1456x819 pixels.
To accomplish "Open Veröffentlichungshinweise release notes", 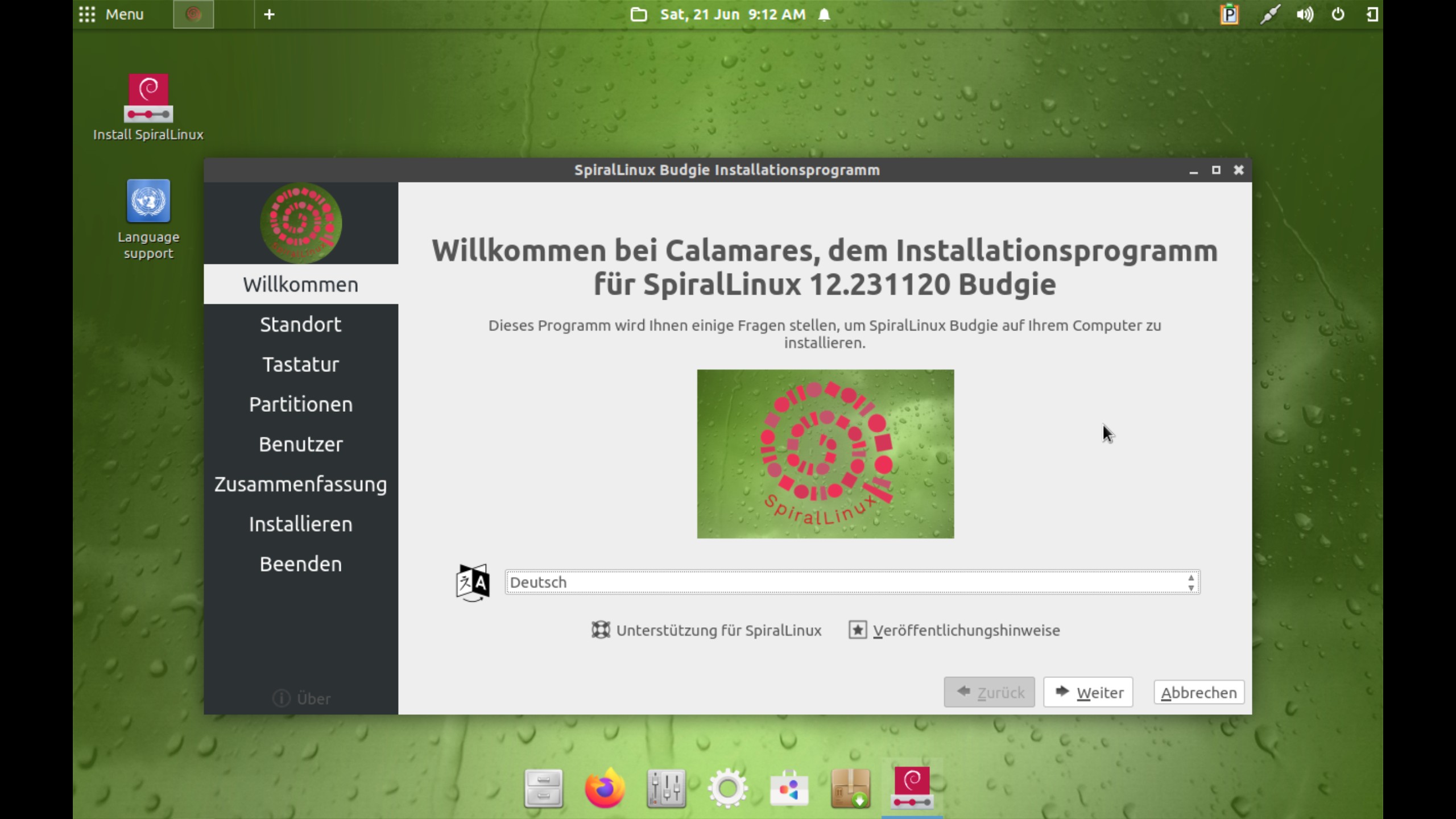I will pyautogui.click(x=954, y=630).
